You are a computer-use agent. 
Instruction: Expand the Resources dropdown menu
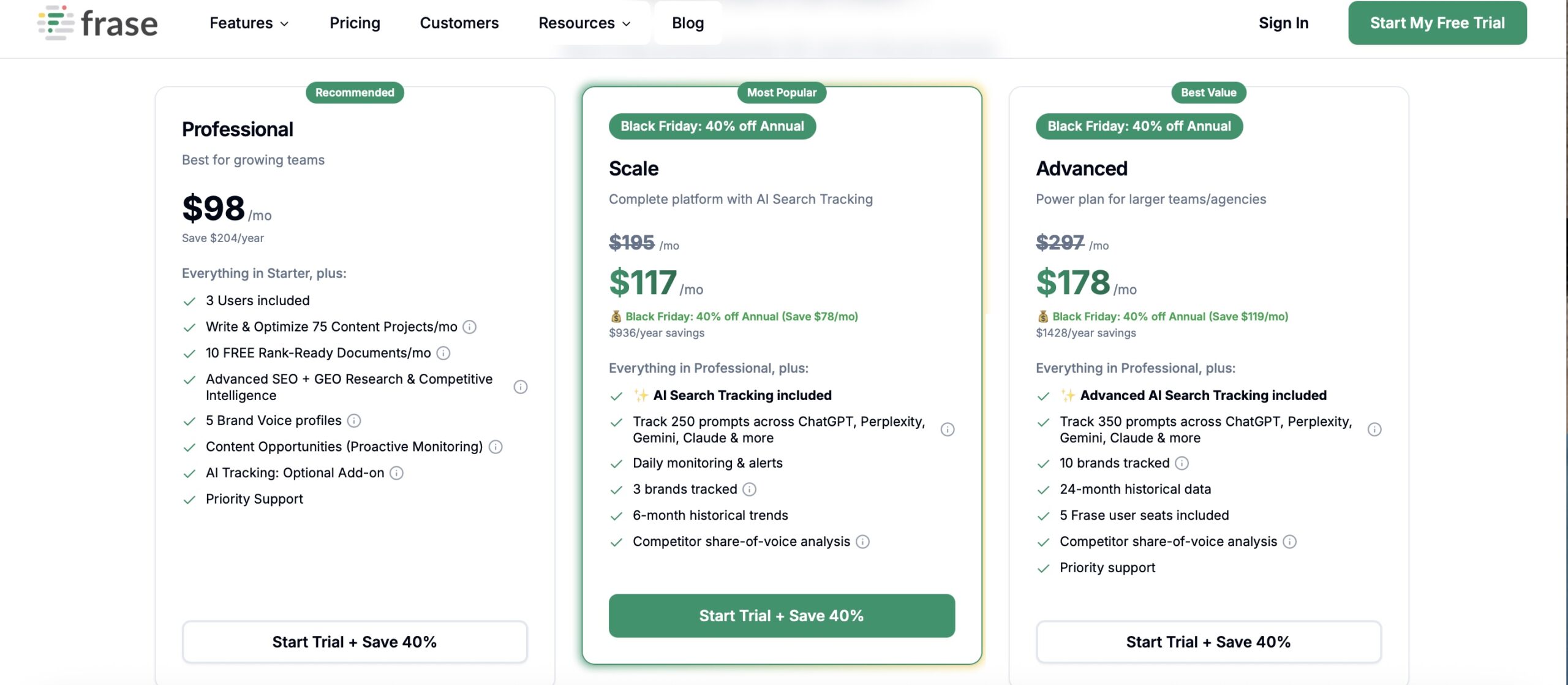(x=584, y=23)
